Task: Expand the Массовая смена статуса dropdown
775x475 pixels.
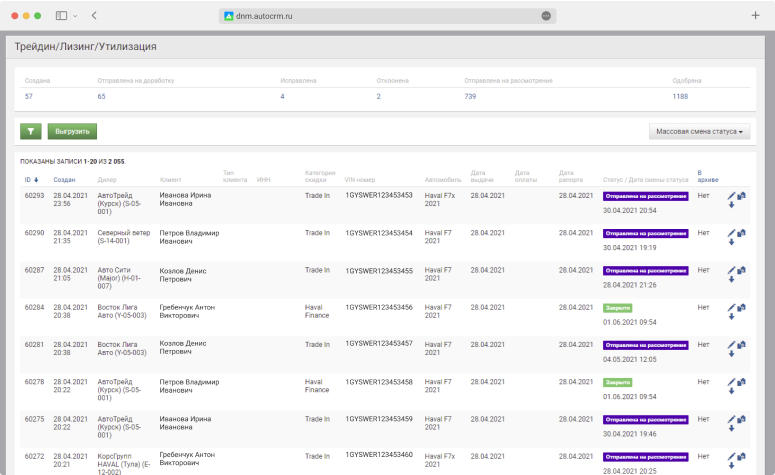Action: coord(700,131)
